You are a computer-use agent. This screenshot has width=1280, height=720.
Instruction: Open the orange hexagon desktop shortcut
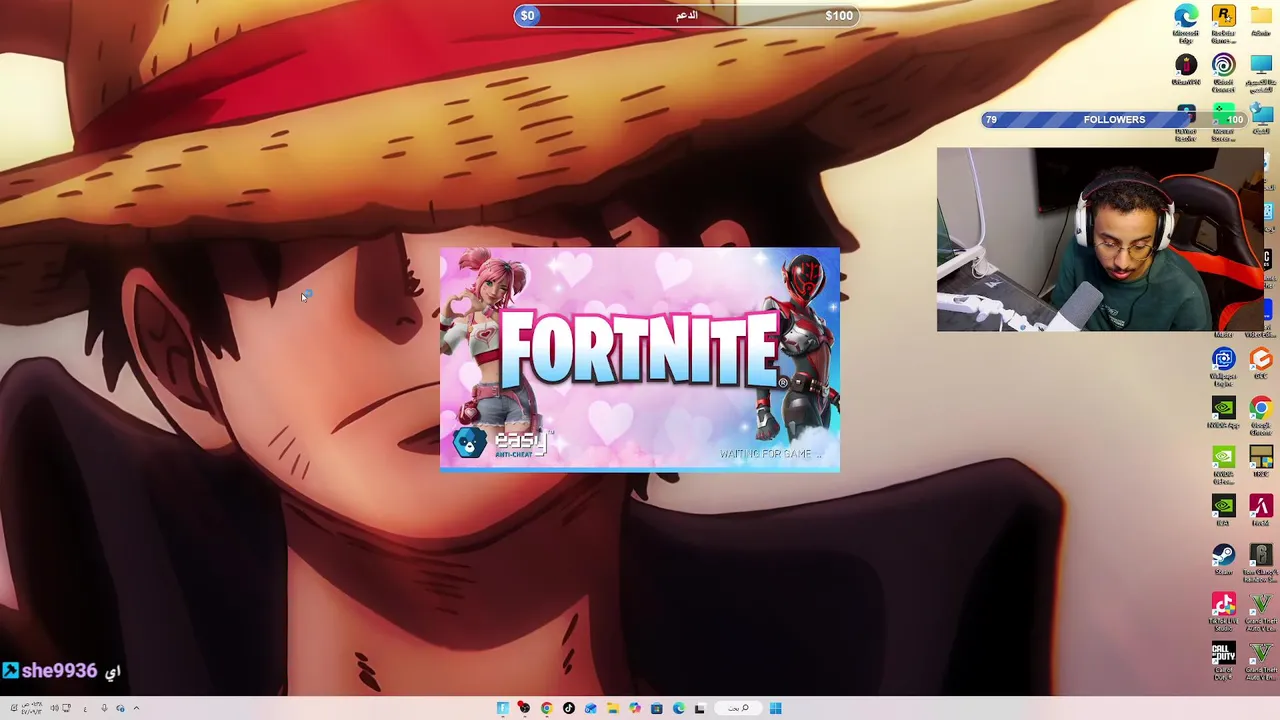click(x=1261, y=364)
